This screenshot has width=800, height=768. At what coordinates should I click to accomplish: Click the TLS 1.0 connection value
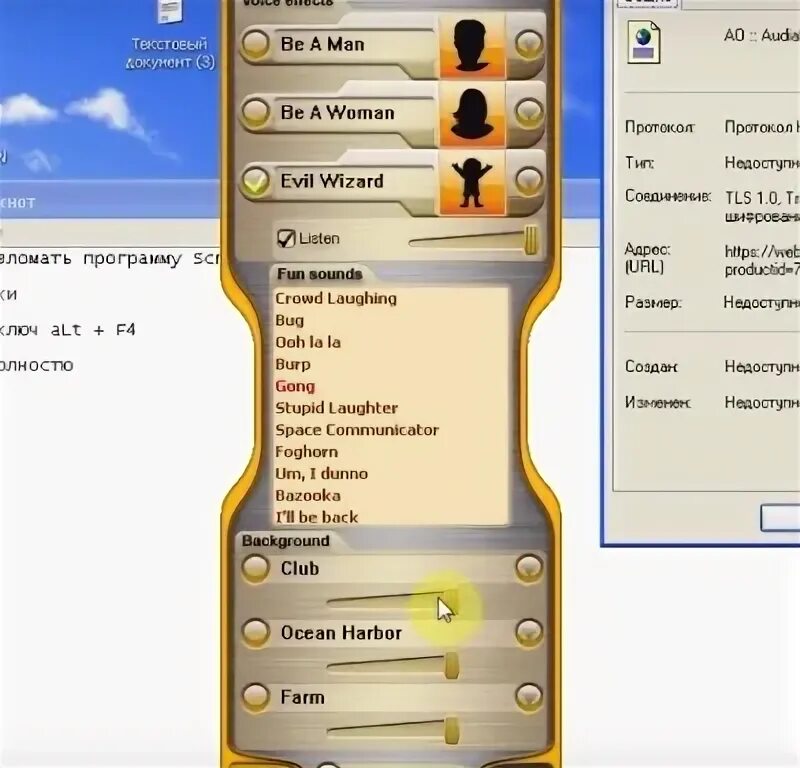click(x=762, y=206)
